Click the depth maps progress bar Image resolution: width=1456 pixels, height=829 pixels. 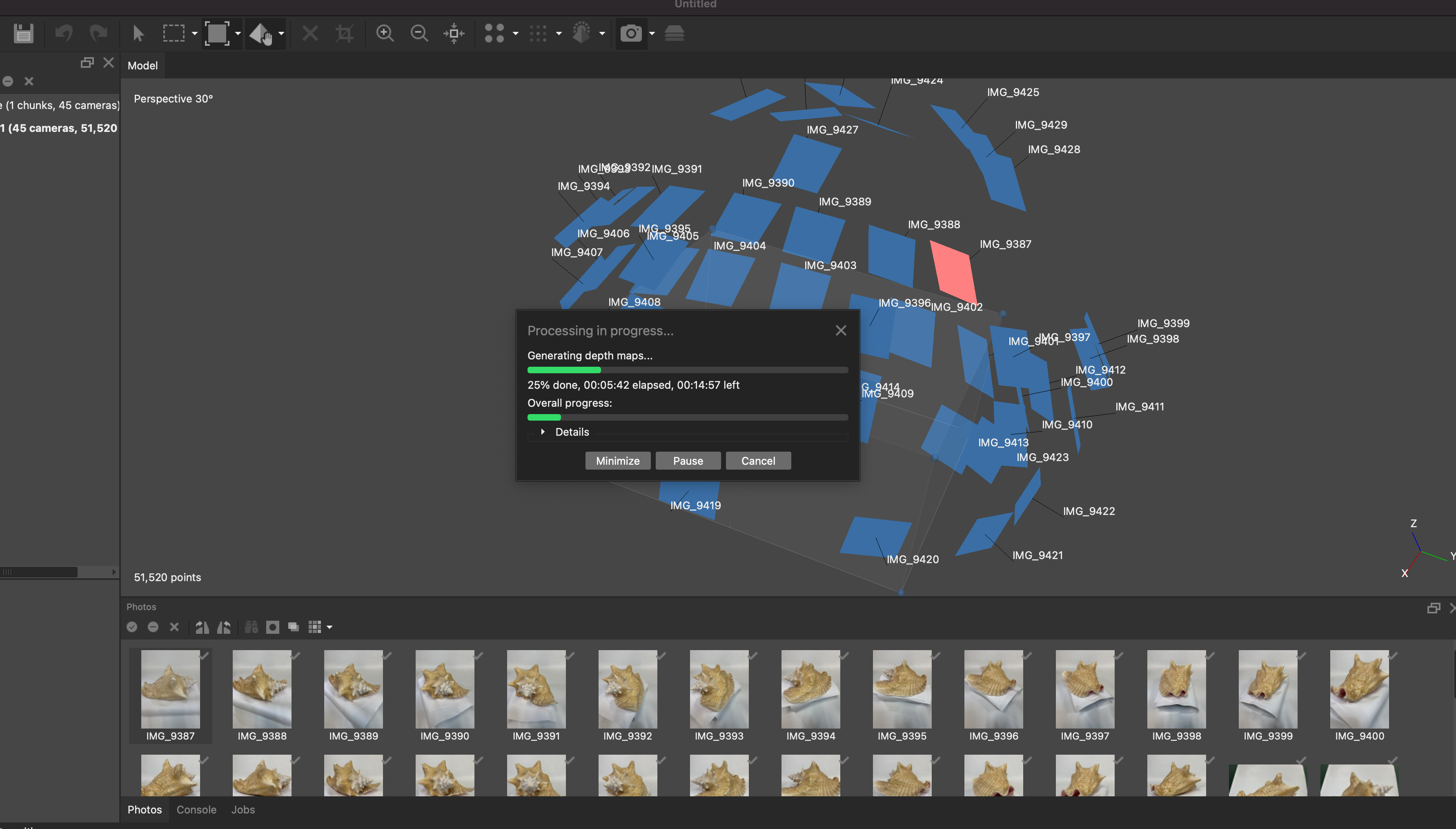[x=688, y=370]
